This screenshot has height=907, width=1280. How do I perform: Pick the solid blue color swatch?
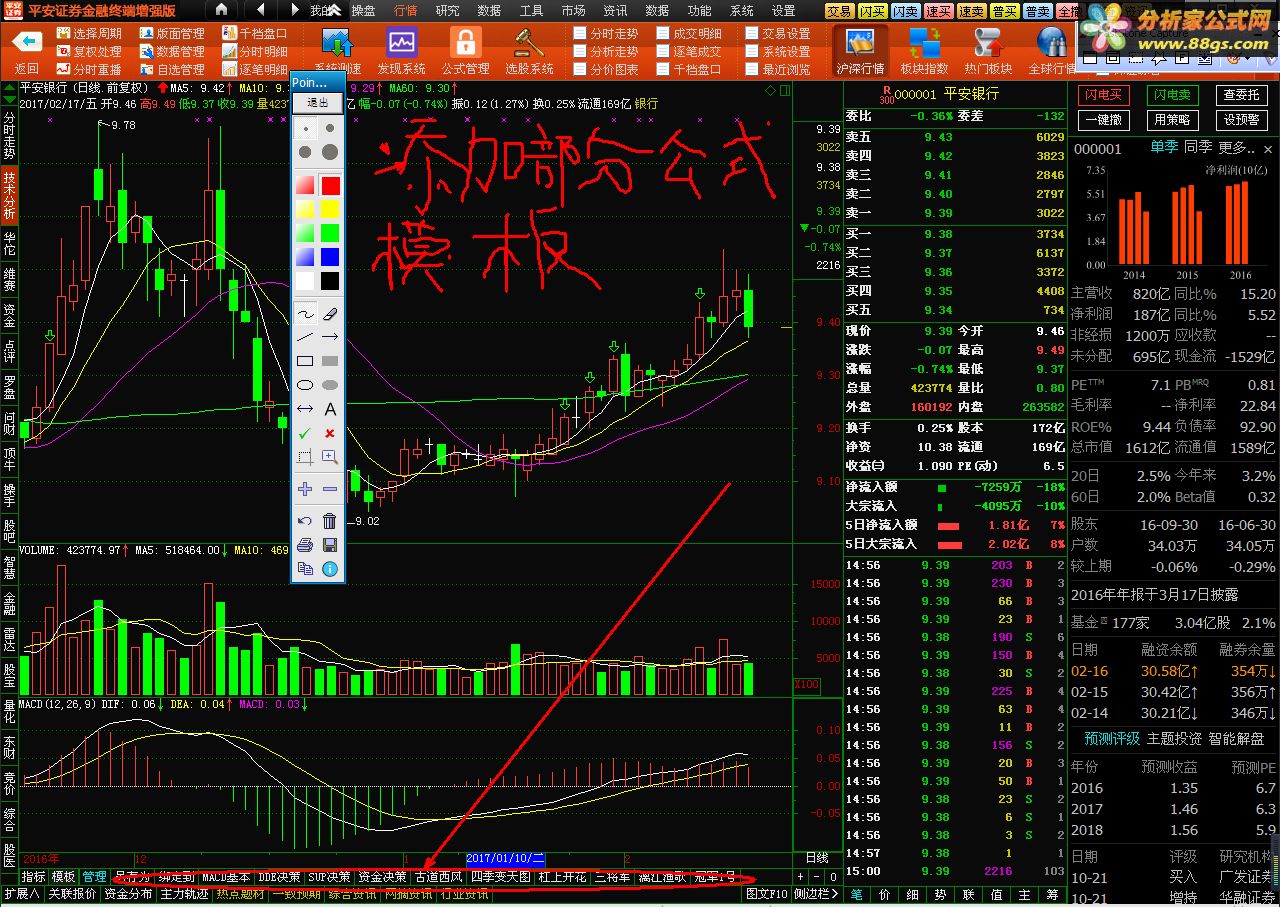[330, 257]
